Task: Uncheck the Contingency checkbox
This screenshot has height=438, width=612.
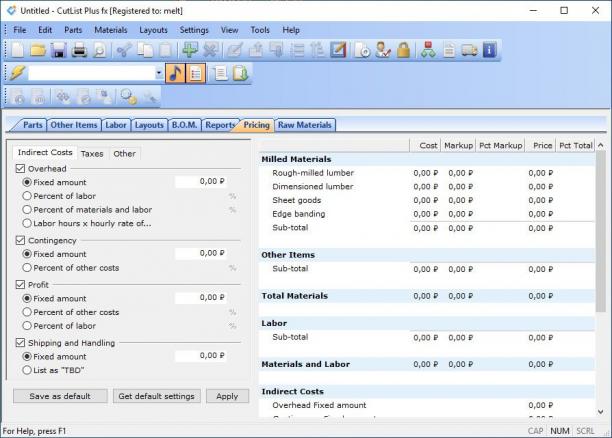Action: click(x=20, y=240)
